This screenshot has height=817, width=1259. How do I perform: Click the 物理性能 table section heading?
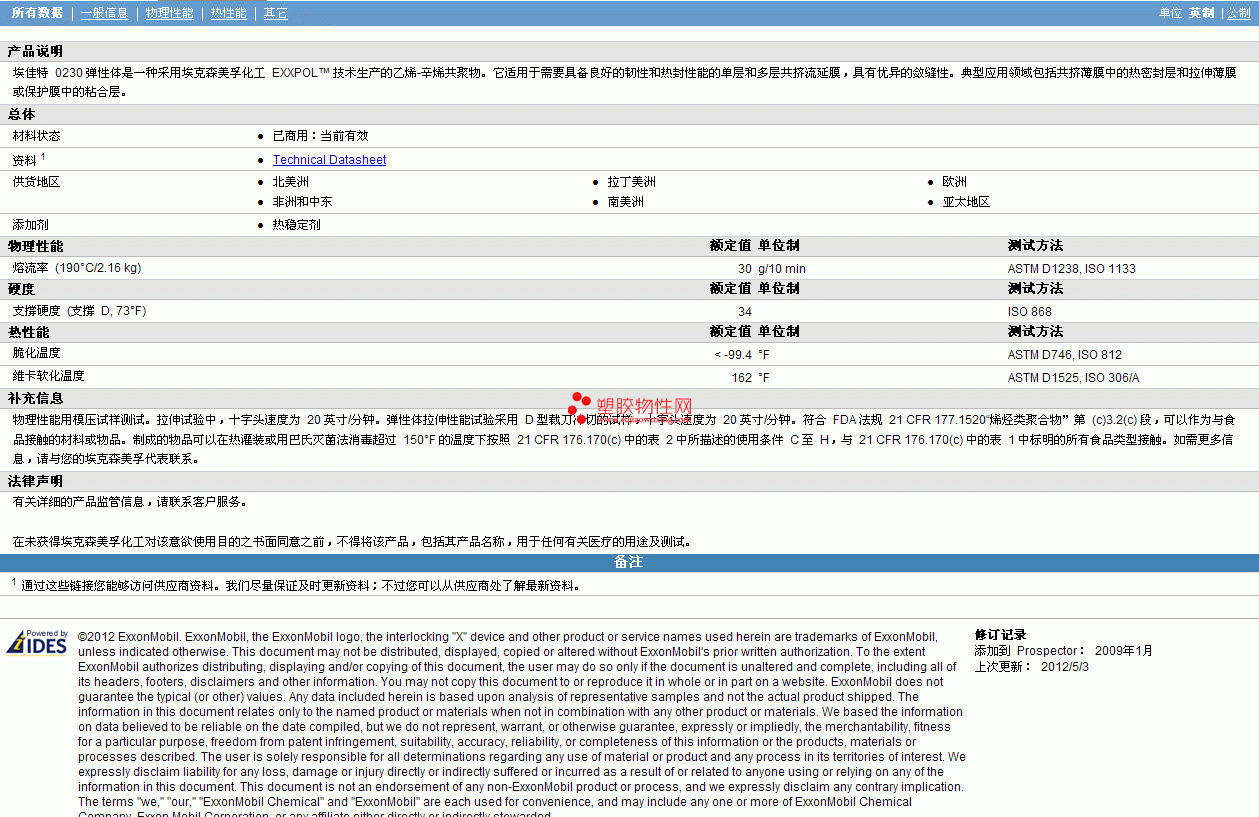[36, 246]
